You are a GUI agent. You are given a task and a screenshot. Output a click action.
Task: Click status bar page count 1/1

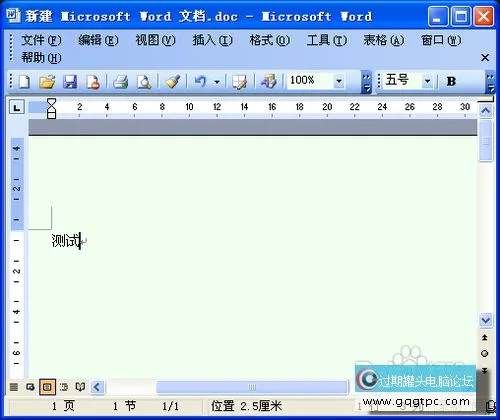(x=170, y=406)
